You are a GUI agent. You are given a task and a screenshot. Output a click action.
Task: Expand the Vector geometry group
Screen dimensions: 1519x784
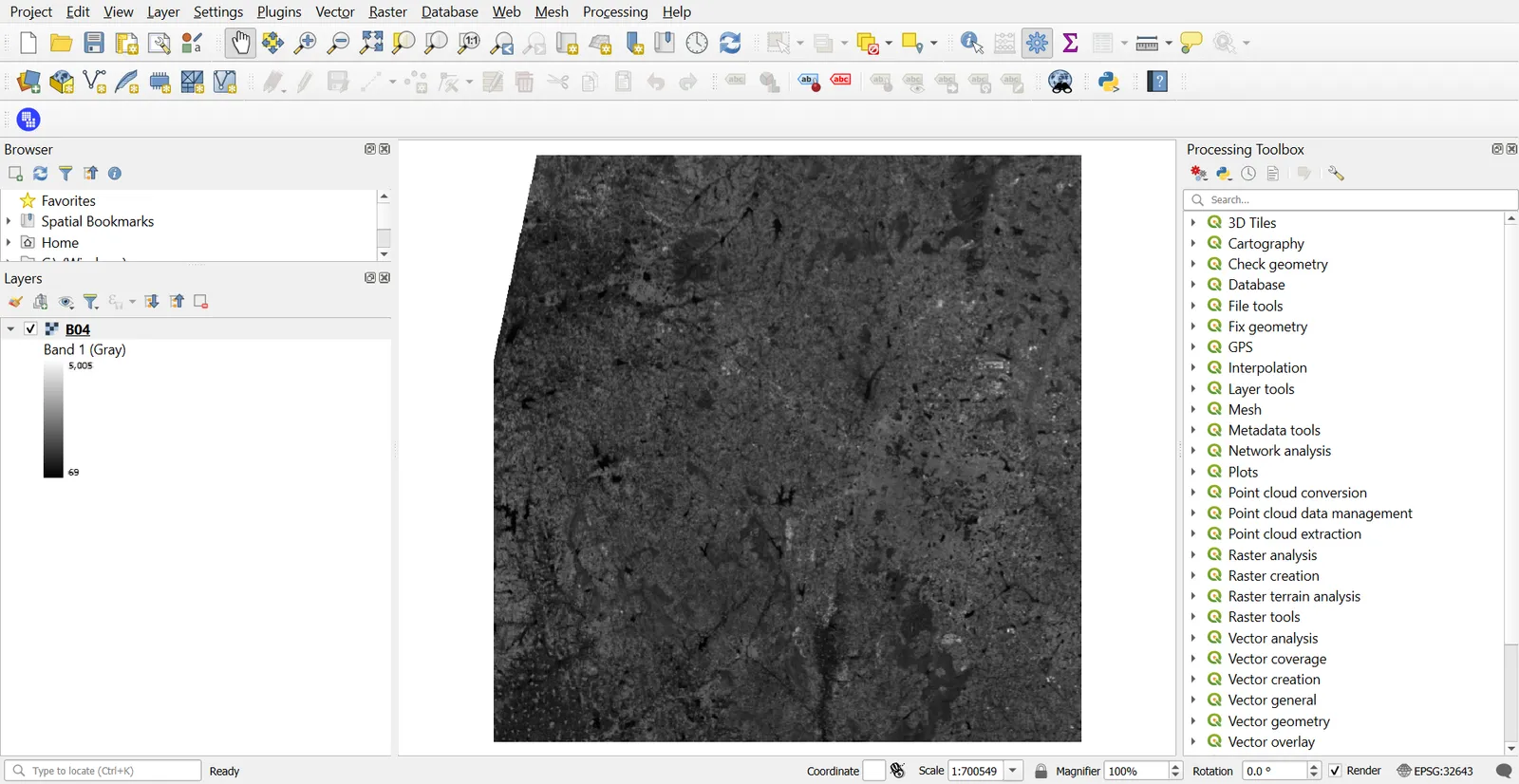click(x=1193, y=721)
